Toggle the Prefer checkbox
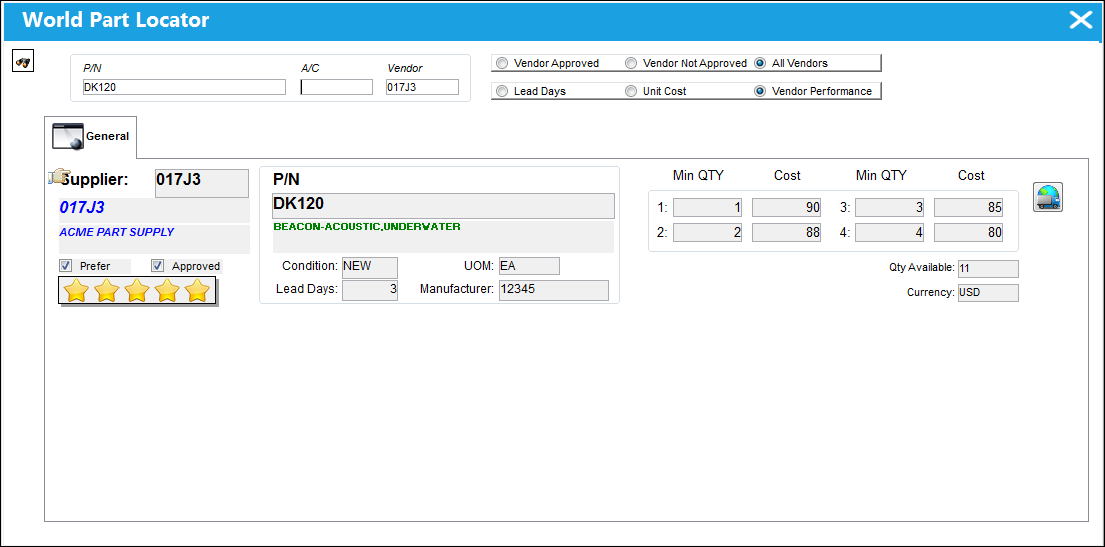Screen dimensions: 1105x547 coord(66,266)
